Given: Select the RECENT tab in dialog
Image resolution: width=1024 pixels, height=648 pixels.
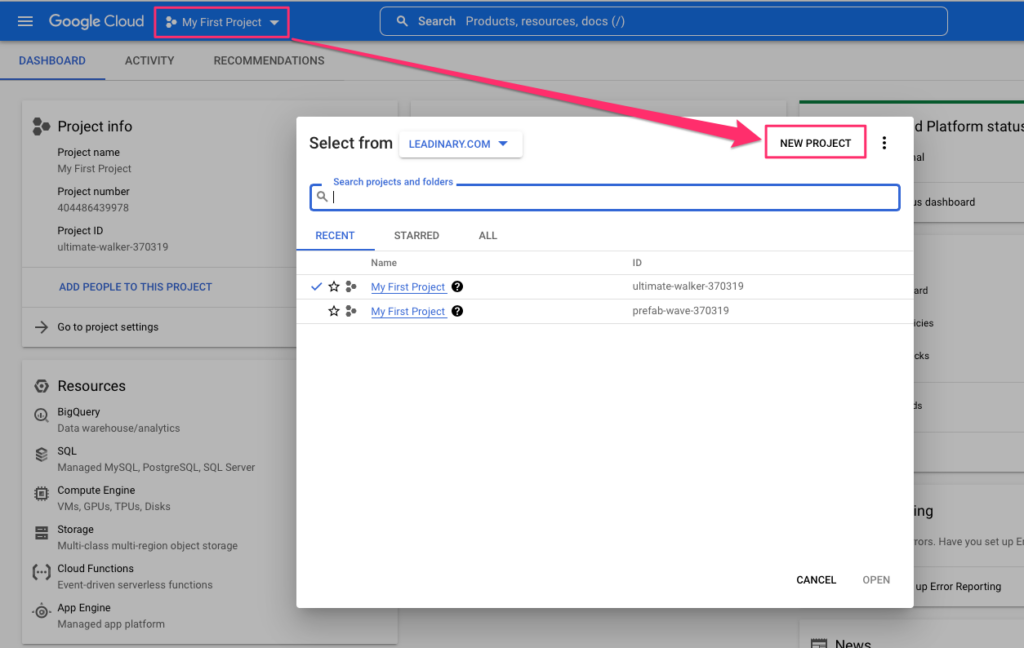Looking at the screenshot, I should 335,236.
